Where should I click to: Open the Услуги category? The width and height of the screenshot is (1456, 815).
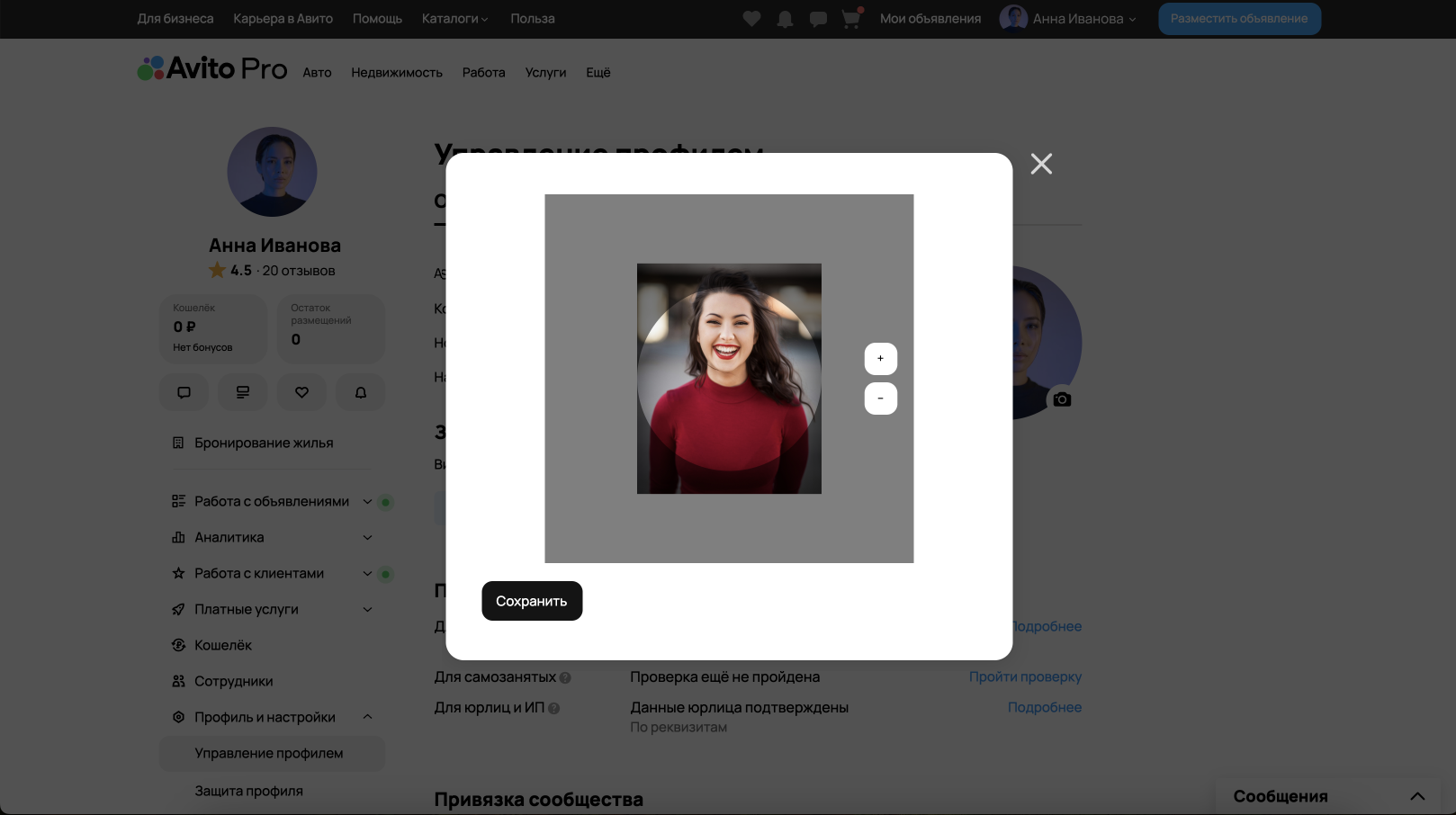pyautogui.click(x=545, y=73)
